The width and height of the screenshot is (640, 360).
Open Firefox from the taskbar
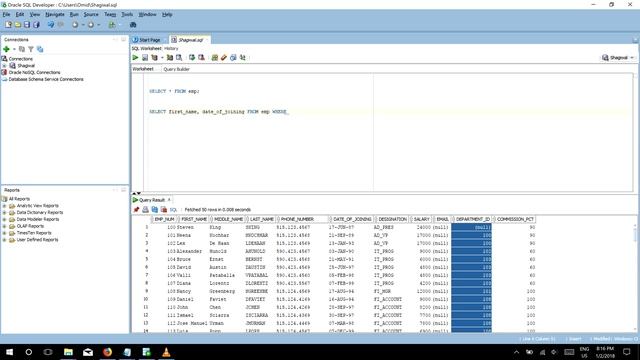107,352
